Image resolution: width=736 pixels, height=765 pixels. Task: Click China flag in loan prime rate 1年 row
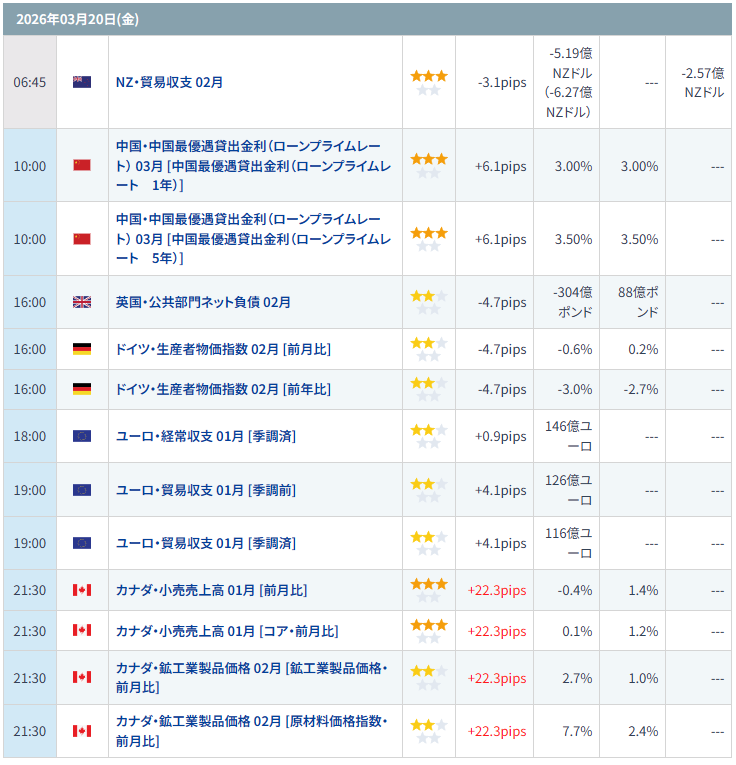tap(82, 165)
